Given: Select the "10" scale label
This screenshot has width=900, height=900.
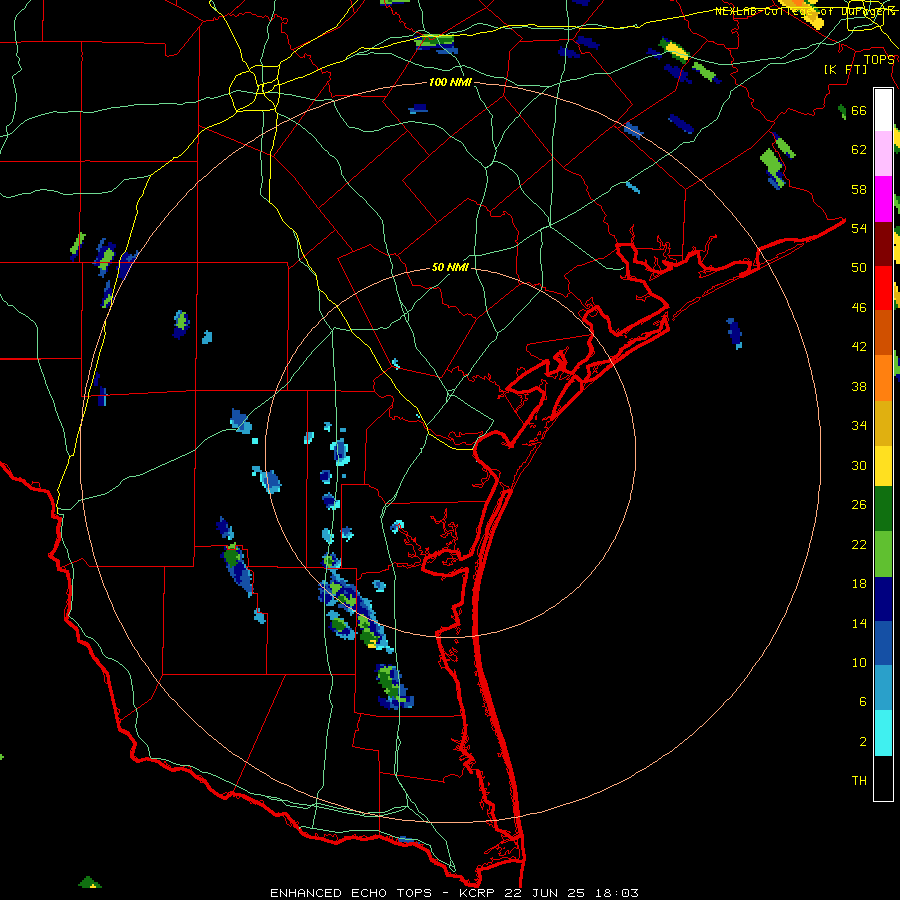Looking at the screenshot, I should (859, 662).
